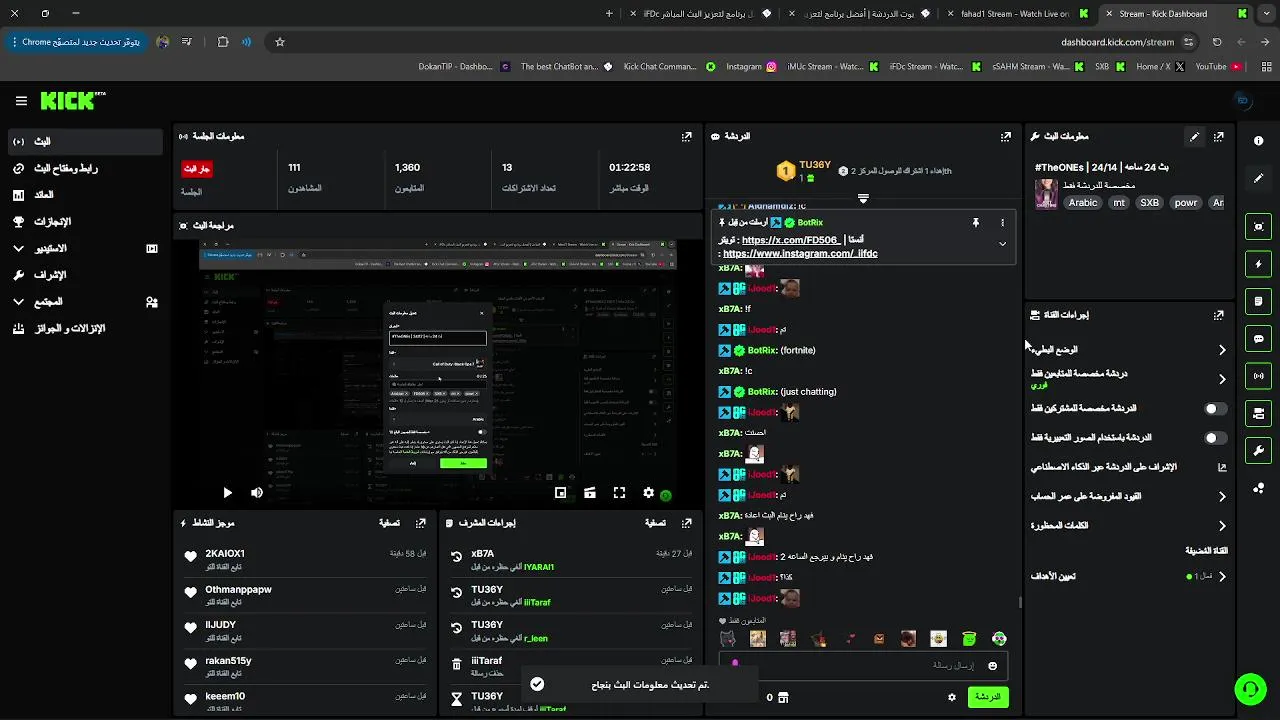The image size is (1280, 720).
Task: Open الإنجازات achievements menu item
Action: tap(85, 222)
